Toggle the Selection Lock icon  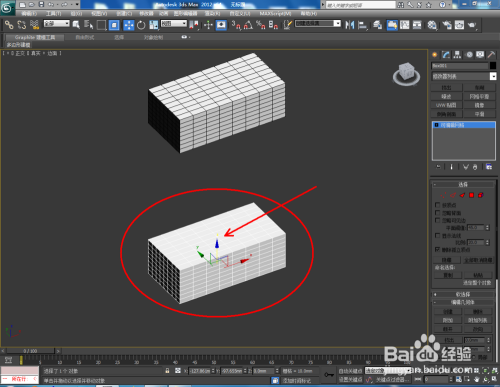(167, 371)
